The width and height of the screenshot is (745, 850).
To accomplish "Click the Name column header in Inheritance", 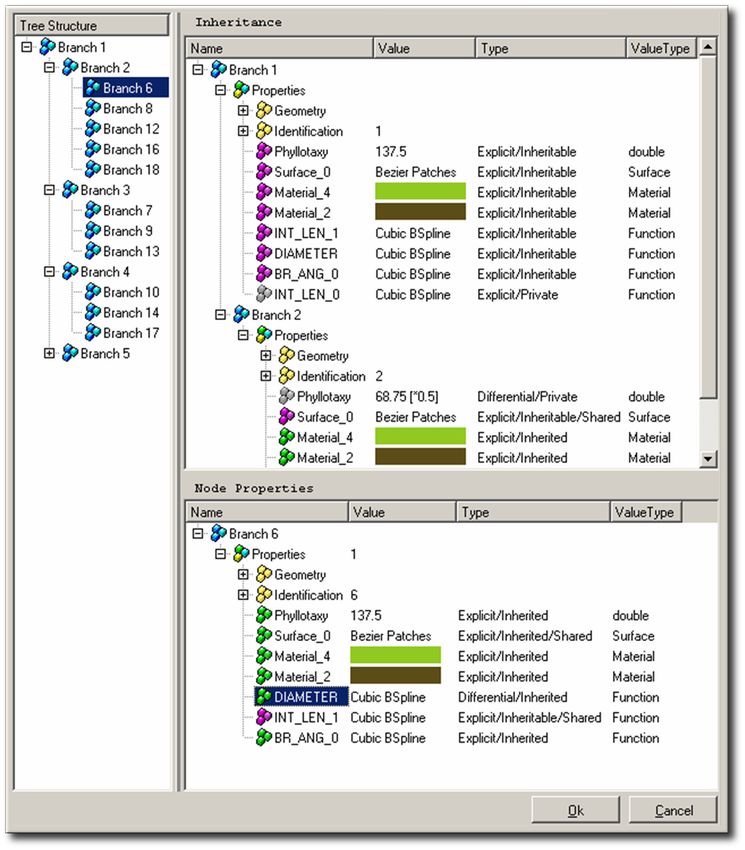I will [279, 48].
